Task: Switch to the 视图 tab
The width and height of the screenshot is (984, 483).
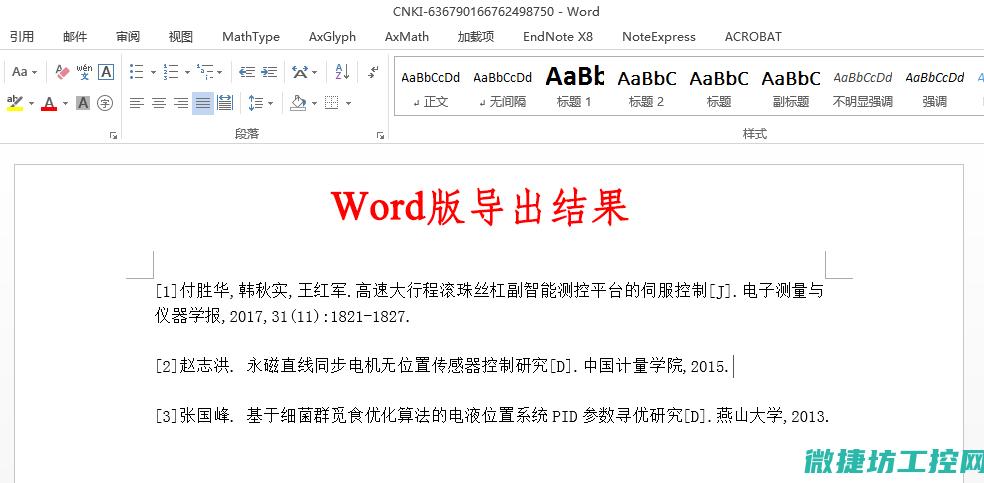Action: 181,37
